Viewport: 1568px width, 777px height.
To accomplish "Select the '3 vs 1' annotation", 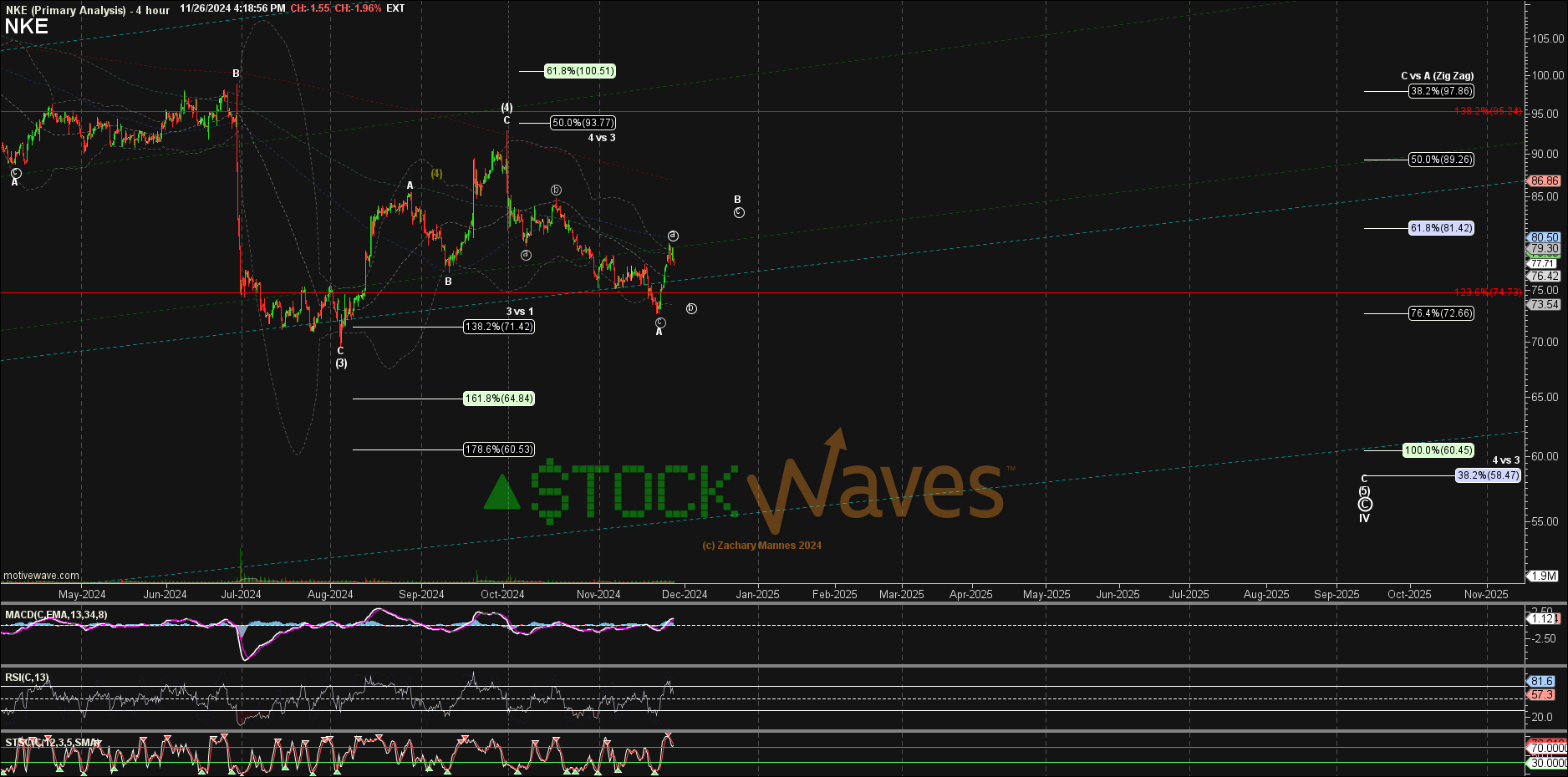I will [x=519, y=312].
